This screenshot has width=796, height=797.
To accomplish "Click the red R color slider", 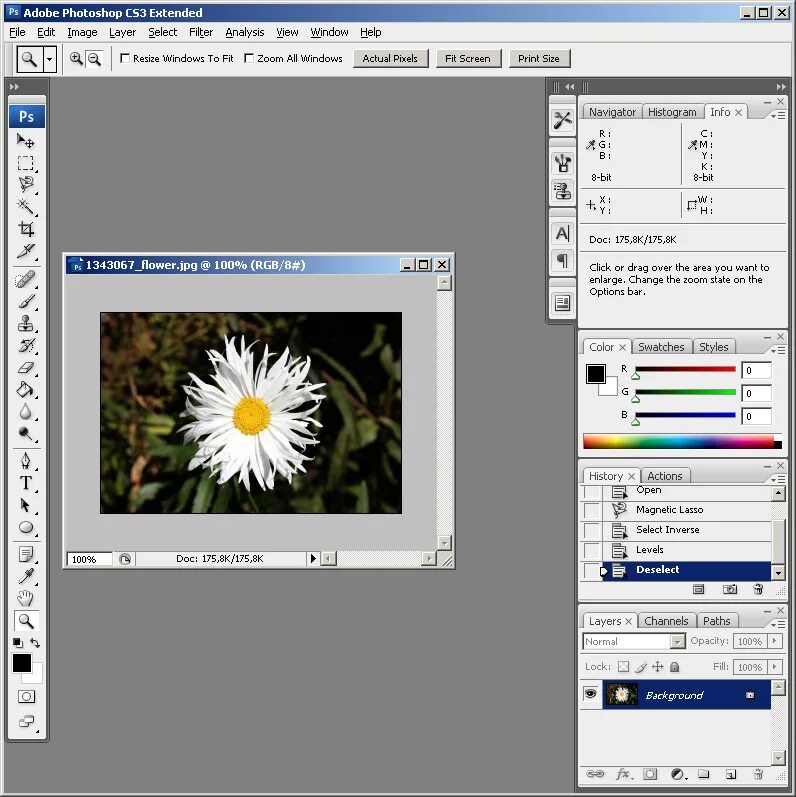I will point(685,369).
